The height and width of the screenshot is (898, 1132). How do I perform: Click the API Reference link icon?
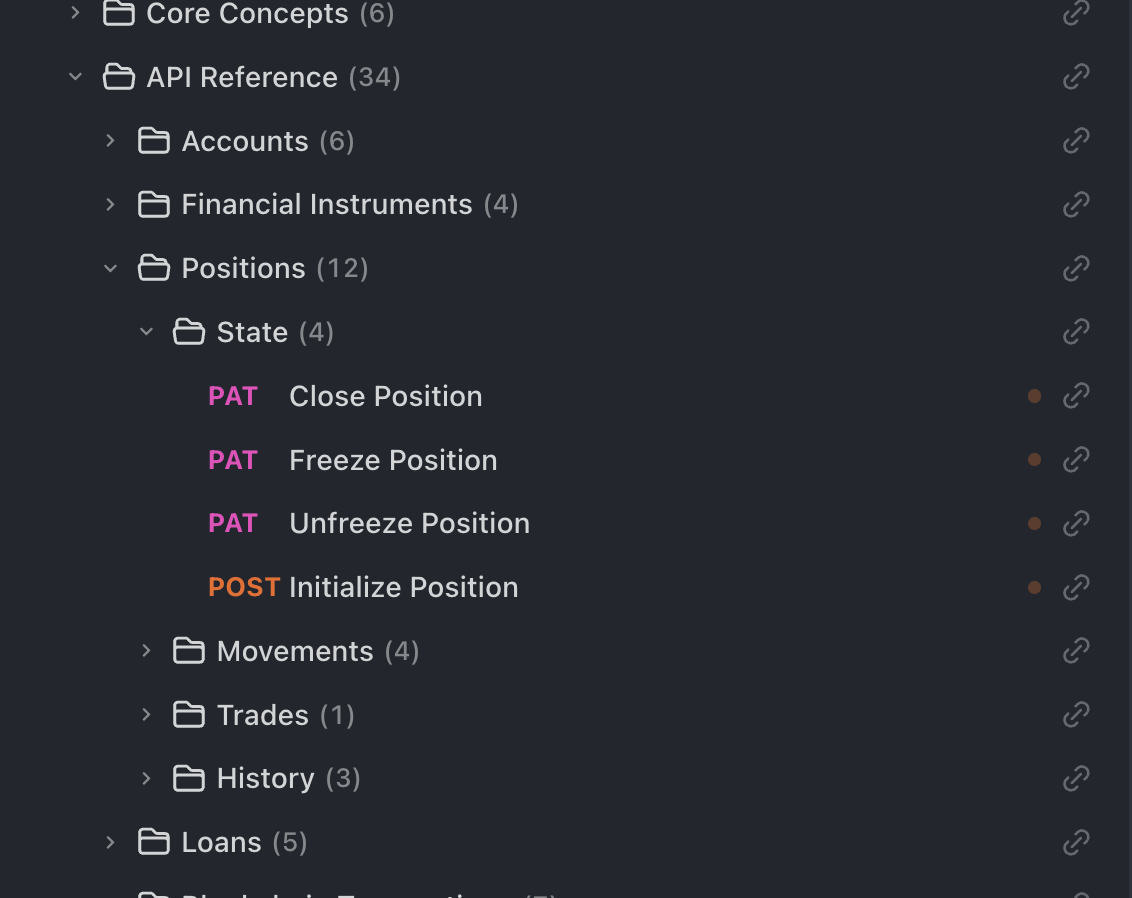coord(1076,77)
